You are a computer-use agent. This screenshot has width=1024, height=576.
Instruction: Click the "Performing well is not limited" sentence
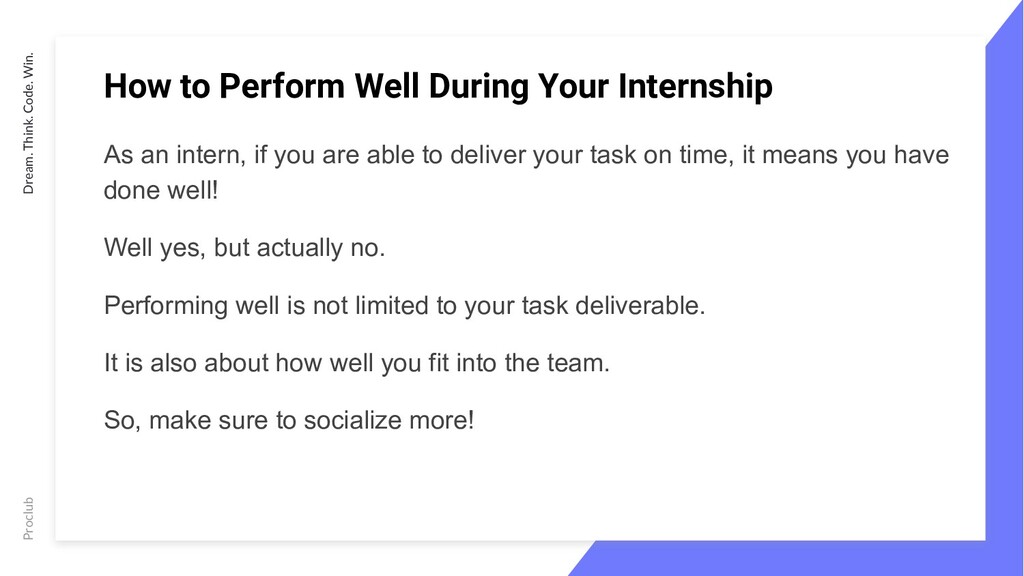[x=404, y=306]
